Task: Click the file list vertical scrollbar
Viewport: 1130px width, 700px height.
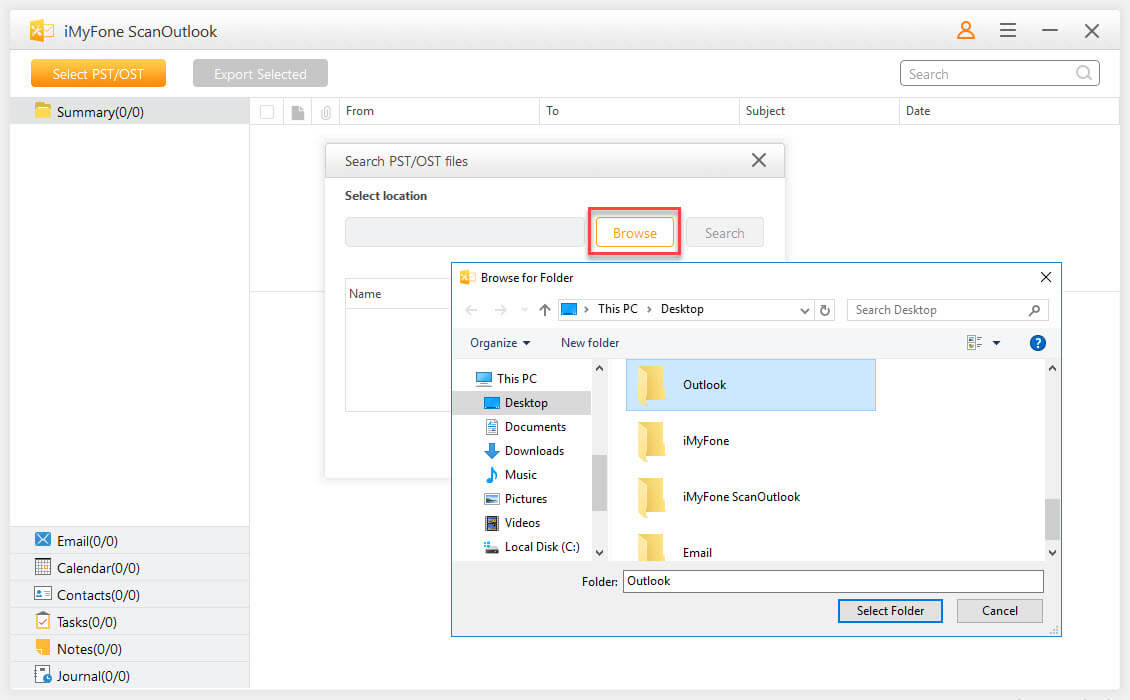Action: point(1052,519)
